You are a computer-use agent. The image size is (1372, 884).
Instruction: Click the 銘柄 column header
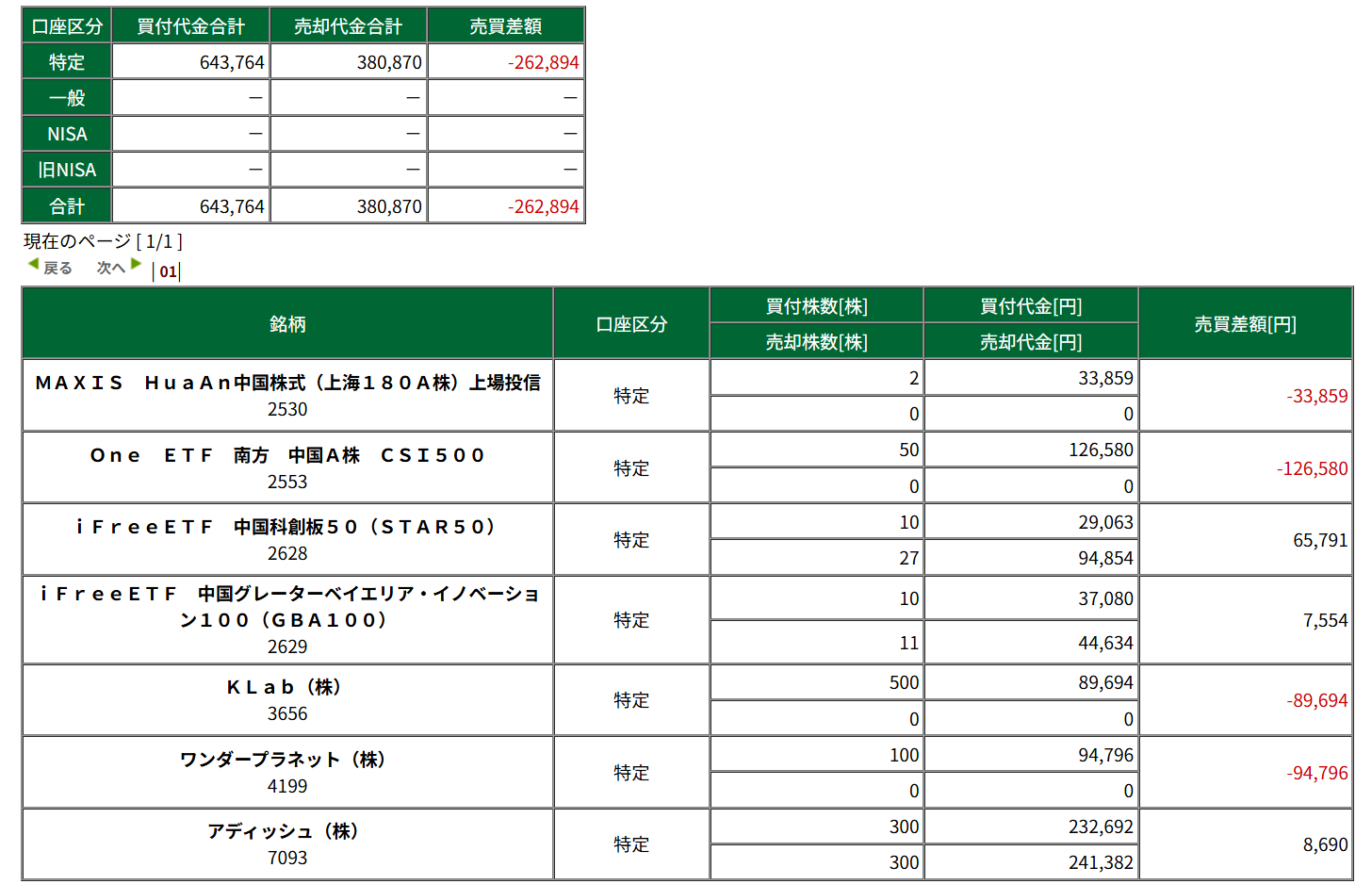point(287,323)
